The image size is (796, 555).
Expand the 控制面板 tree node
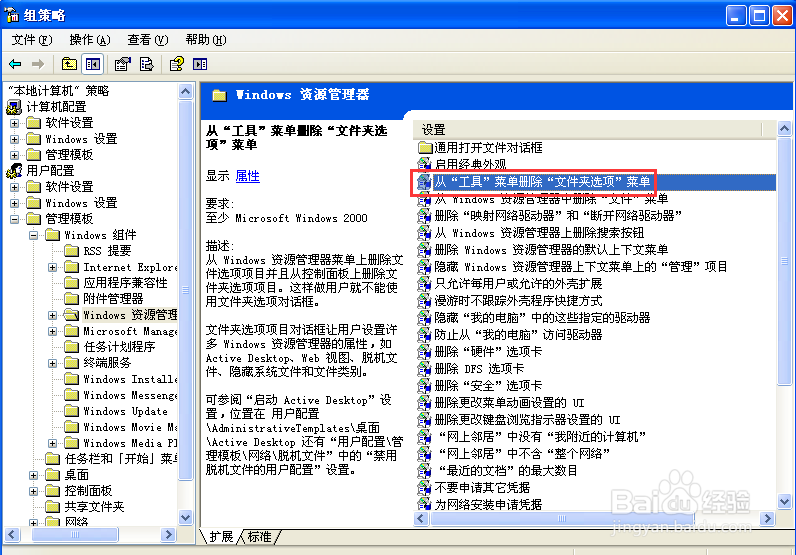(34, 491)
